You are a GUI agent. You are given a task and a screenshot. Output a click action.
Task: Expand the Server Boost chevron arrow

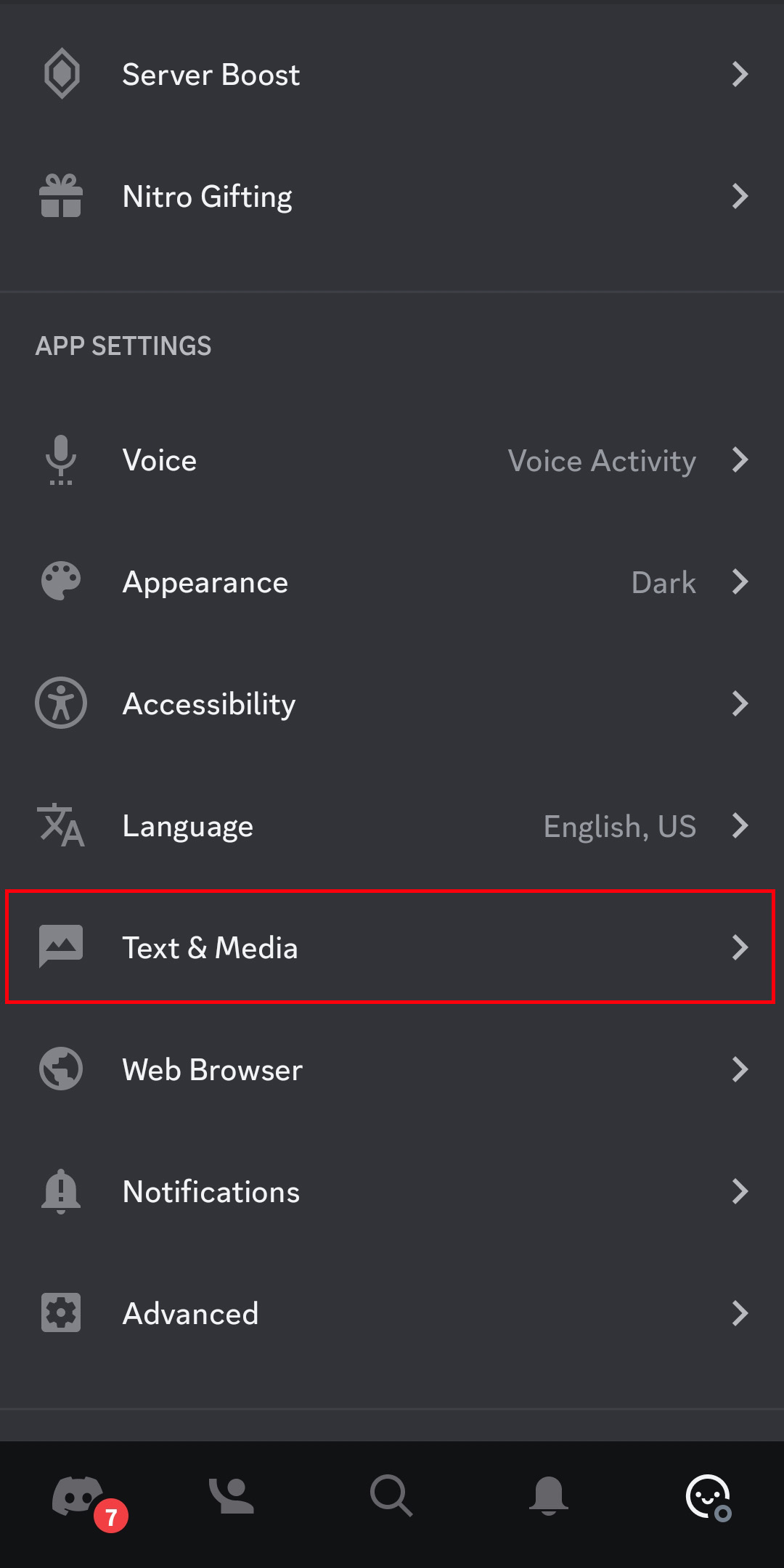pos(740,74)
